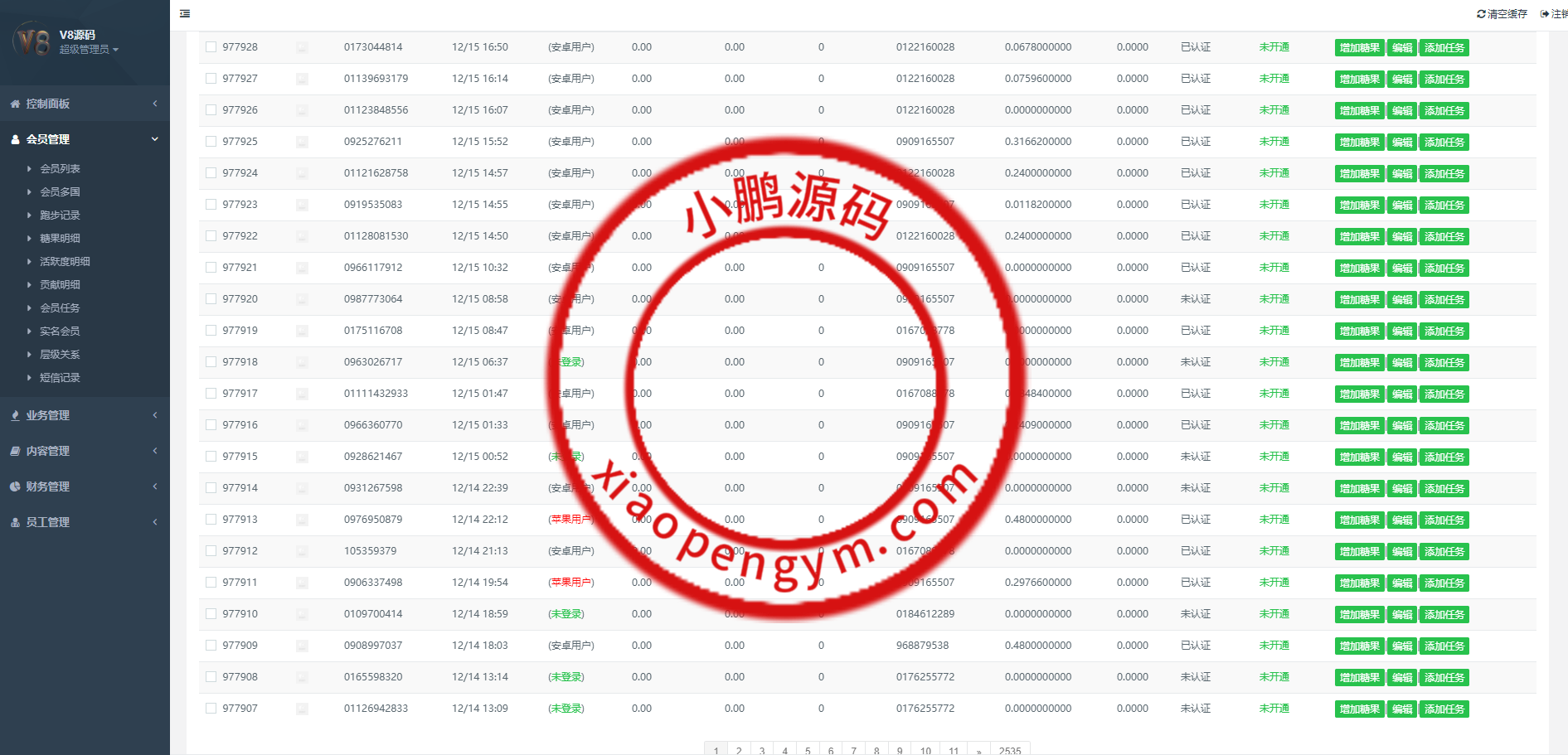Expand 员工管理 using its chevron
1568x755 pixels.
coord(155,522)
